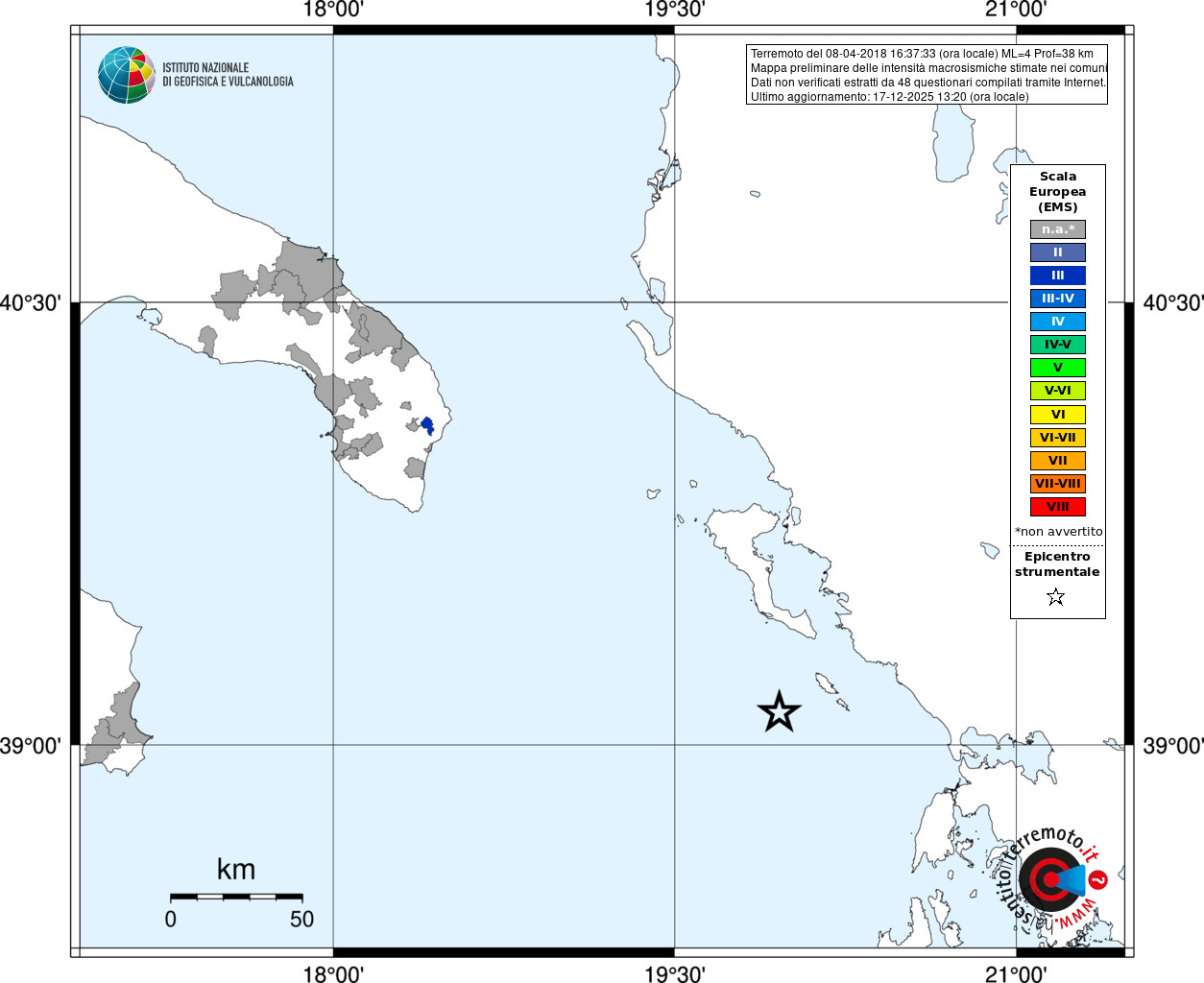Click the INGV globe logo

[x=127, y=75]
